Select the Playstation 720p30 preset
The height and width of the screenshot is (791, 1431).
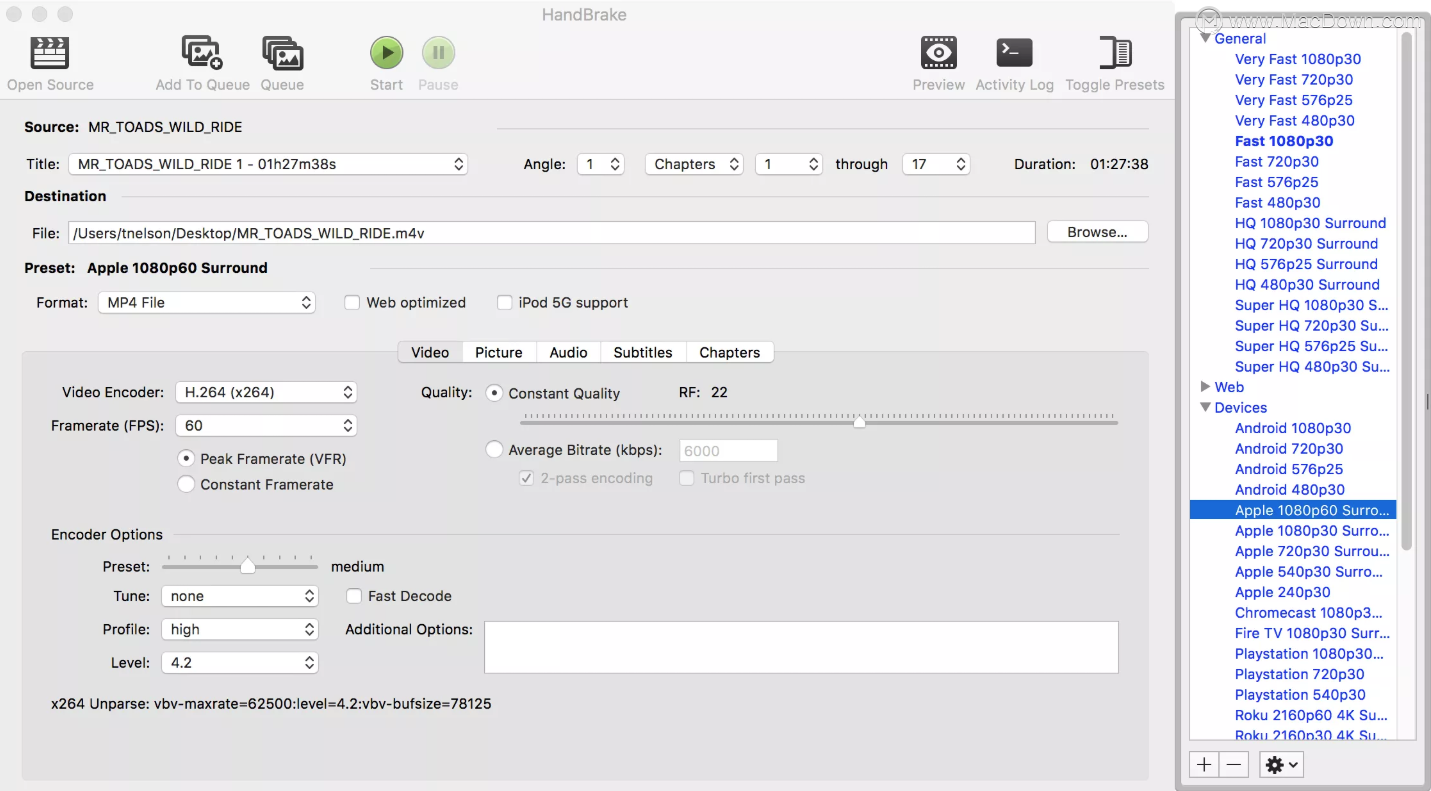pyautogui.click(x=1300, y=674)
